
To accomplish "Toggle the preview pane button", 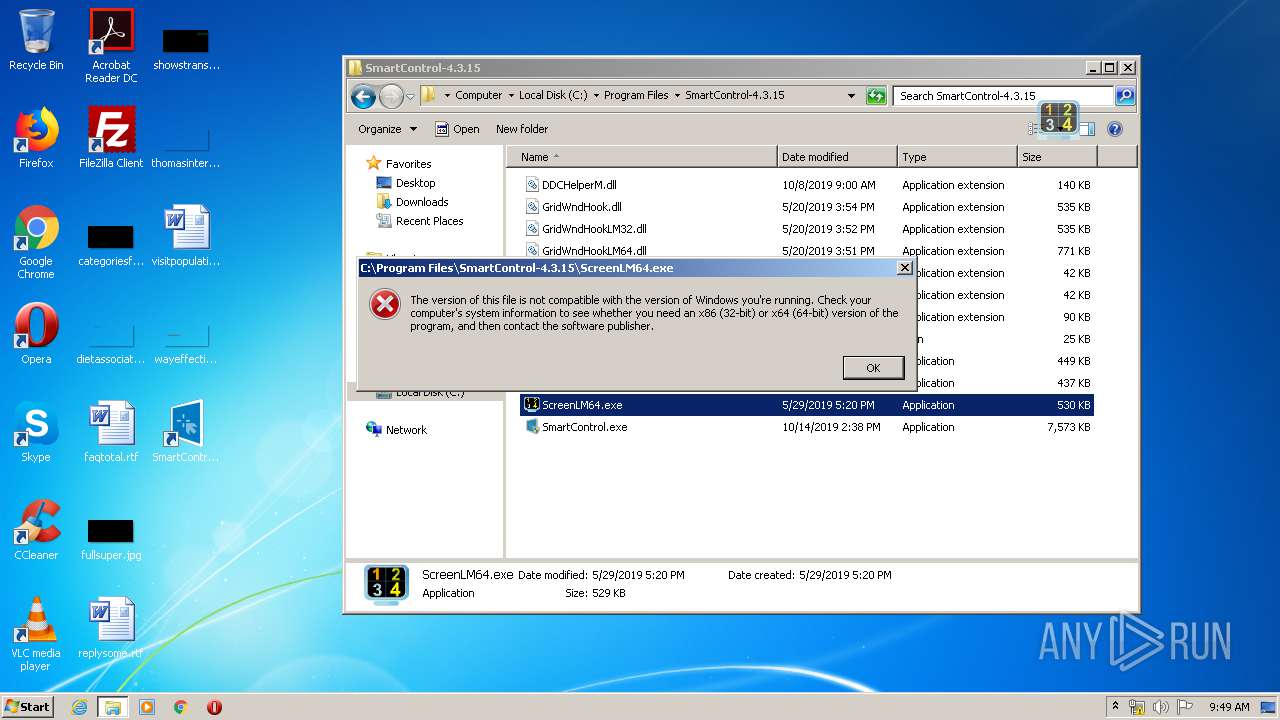I will click(1087, 129).
